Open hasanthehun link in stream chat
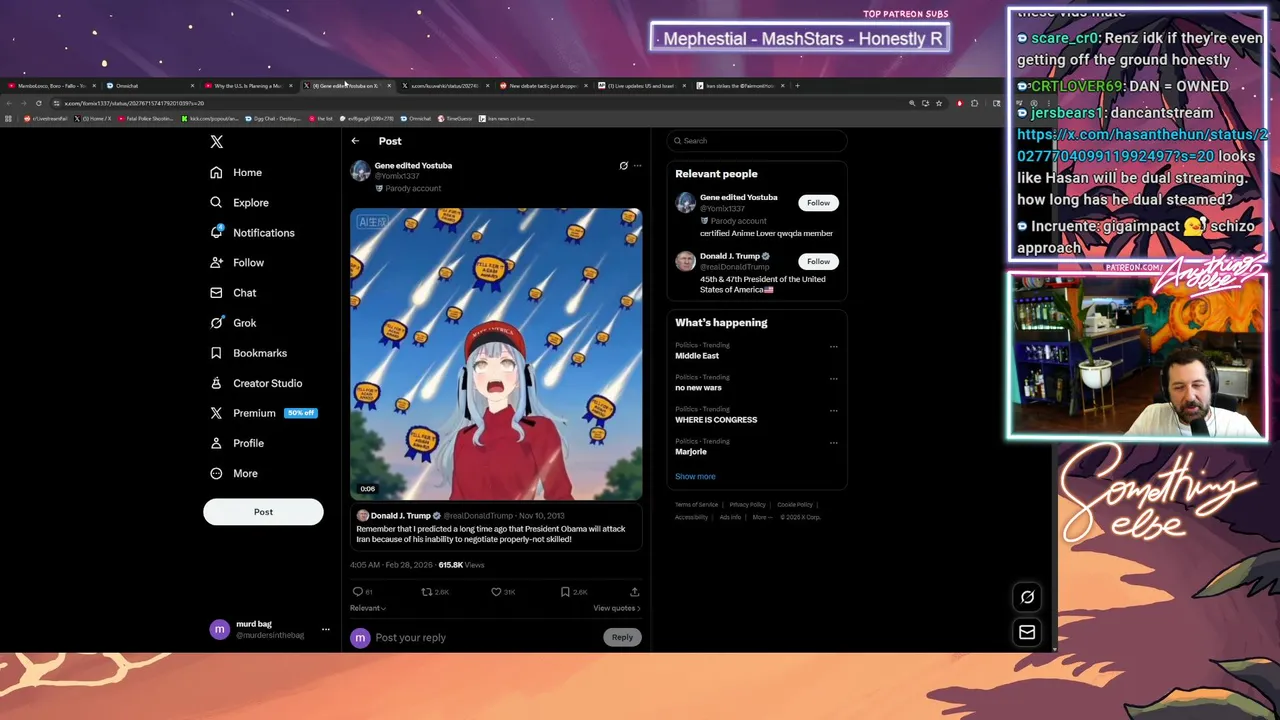The width and height of the screenshot is (1280, 720). tap(1142, 145)
